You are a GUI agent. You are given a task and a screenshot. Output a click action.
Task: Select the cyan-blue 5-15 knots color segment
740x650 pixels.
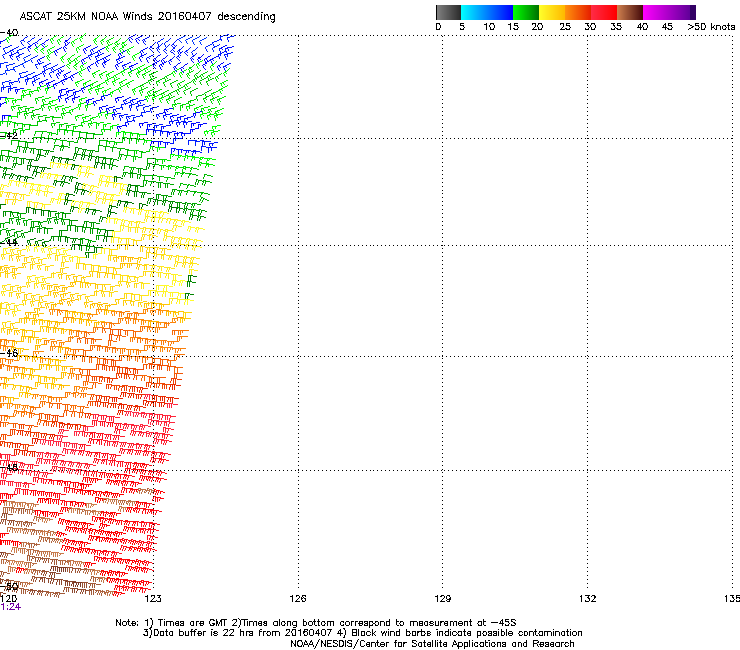click(x=487, y=12)
